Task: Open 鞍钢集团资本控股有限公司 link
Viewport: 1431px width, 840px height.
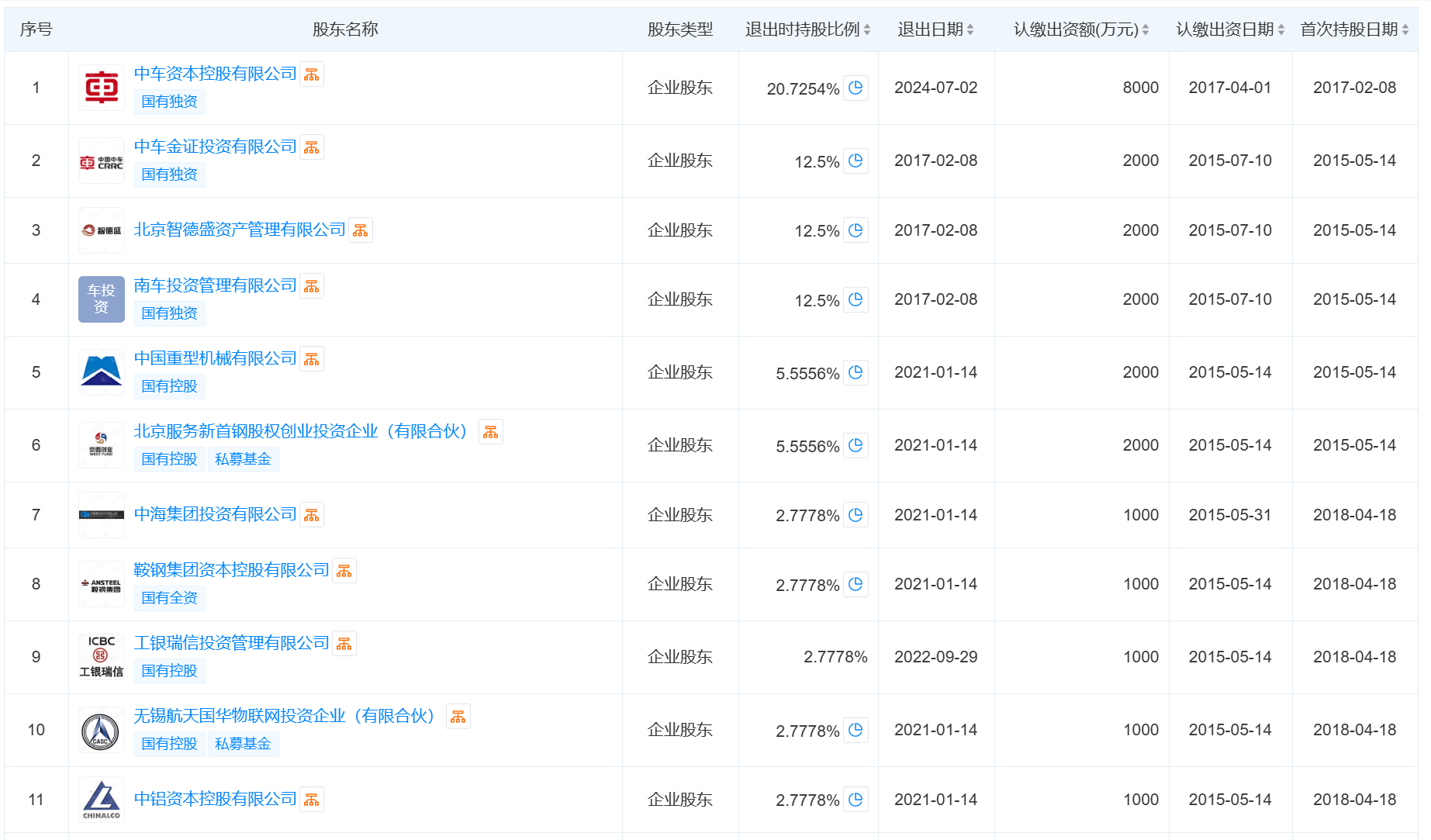Action: (232, 570)
